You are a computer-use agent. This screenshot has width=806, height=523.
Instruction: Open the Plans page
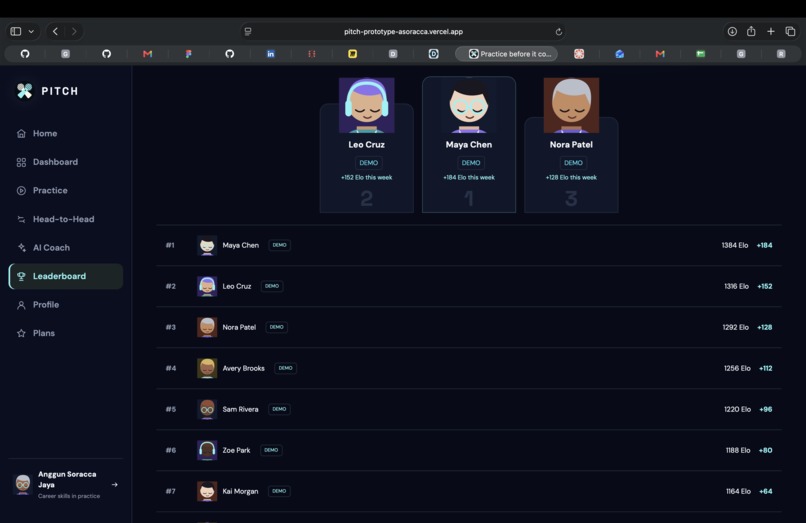click(x=65, y=333)
